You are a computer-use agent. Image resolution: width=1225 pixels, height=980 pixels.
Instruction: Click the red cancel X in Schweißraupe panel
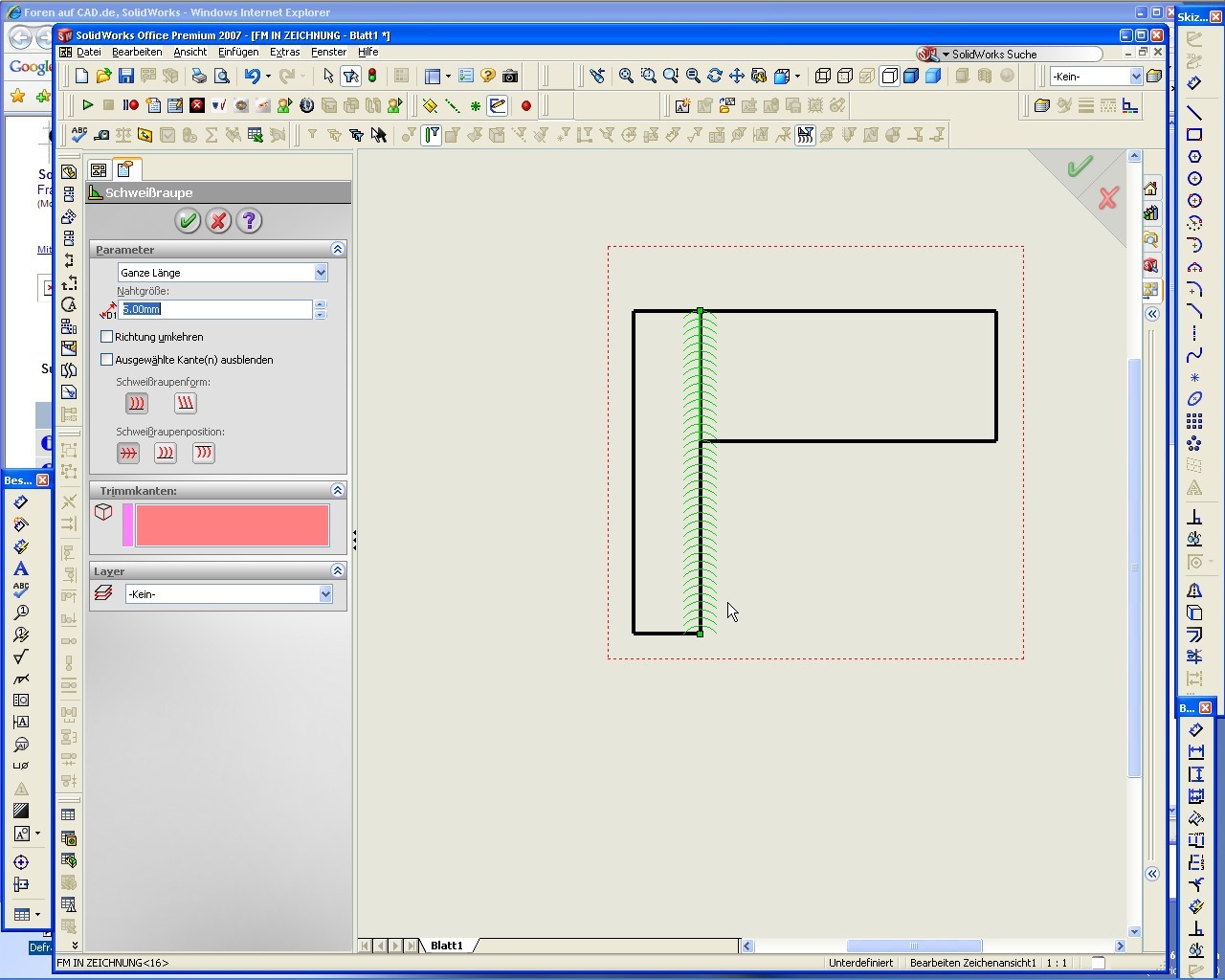point(218,221)
